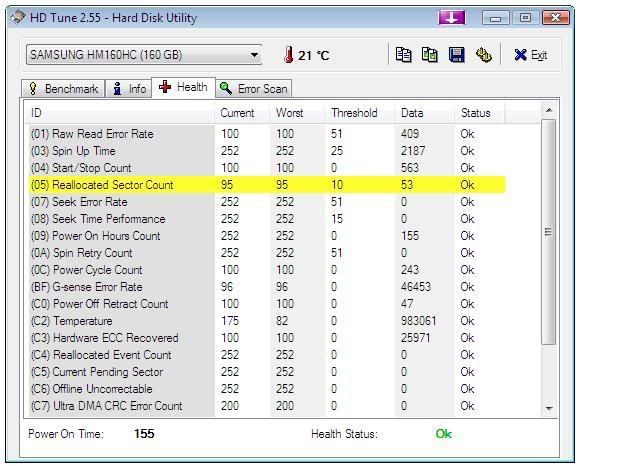Click the Data column header
The image size is (640, 466).
pyautogui.click(x=425, y=113)
